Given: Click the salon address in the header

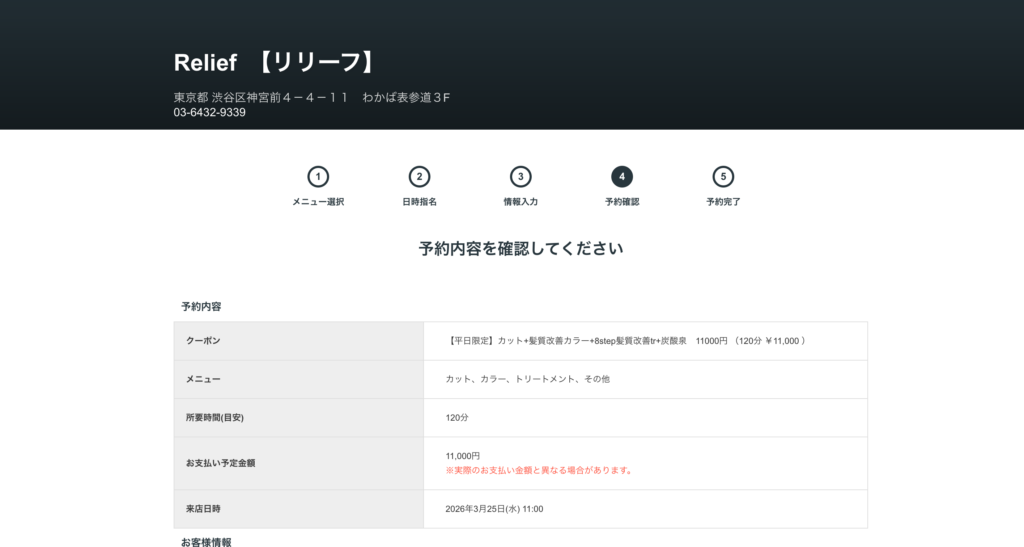Looking at the screenshot, I should coord(312,97).
